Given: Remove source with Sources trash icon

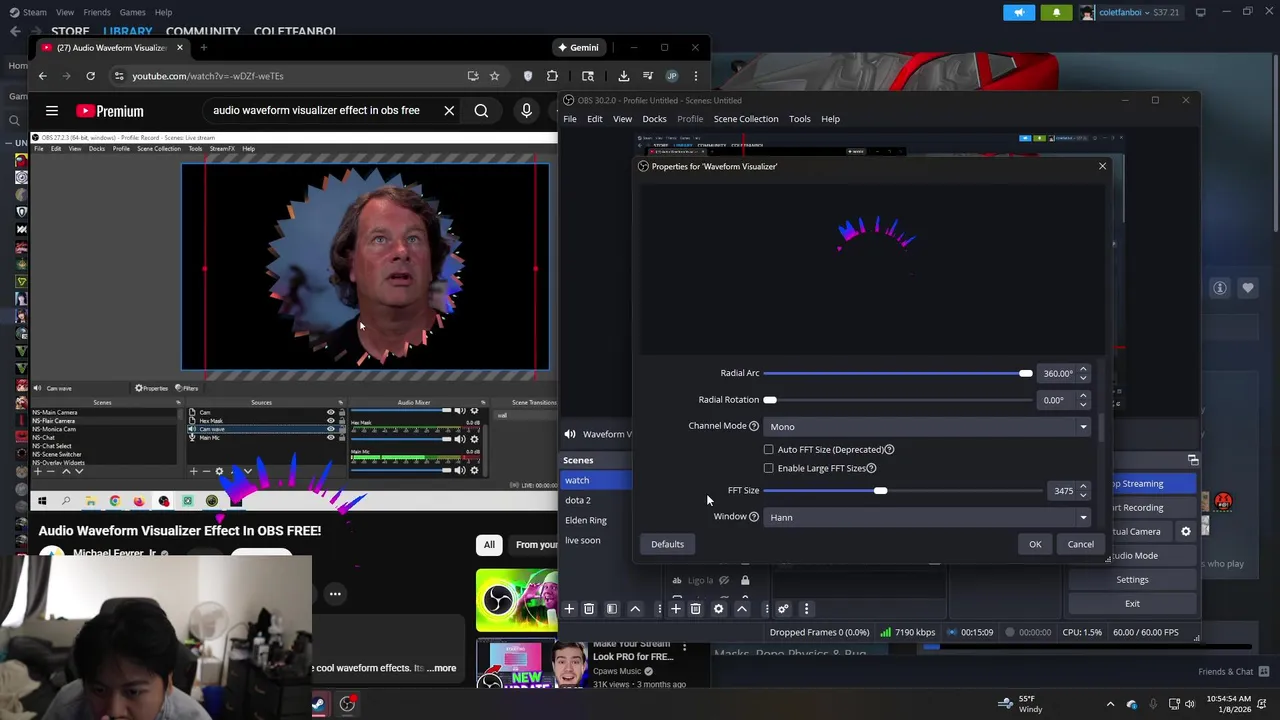Looking at the screenshot, I should [696, 609].
